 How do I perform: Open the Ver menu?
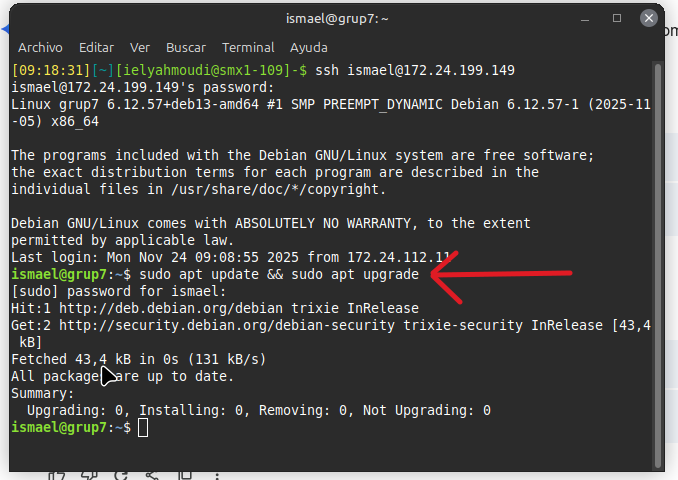click(x=140, y=47)
